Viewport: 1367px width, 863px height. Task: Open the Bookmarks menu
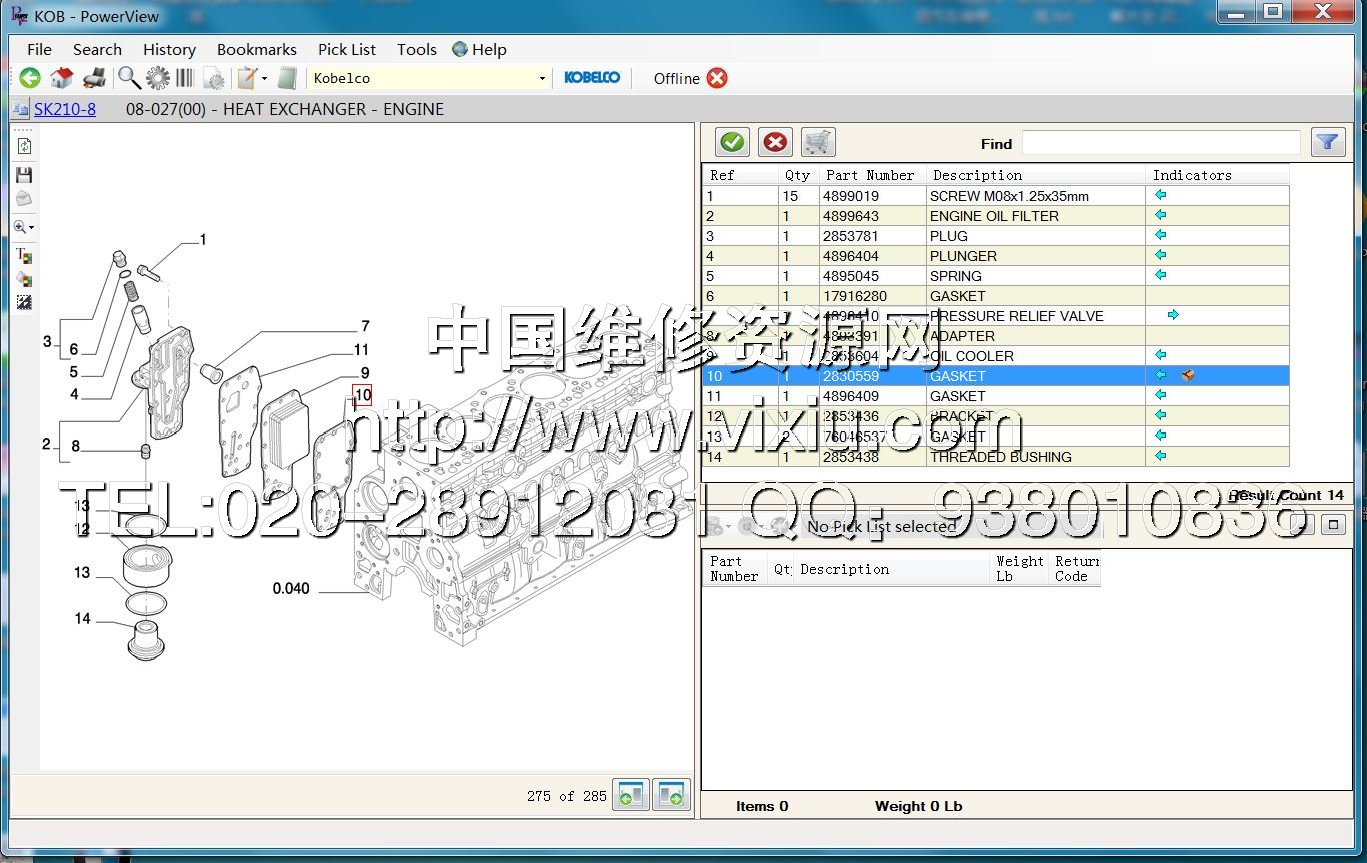click(x=256, y=49)
